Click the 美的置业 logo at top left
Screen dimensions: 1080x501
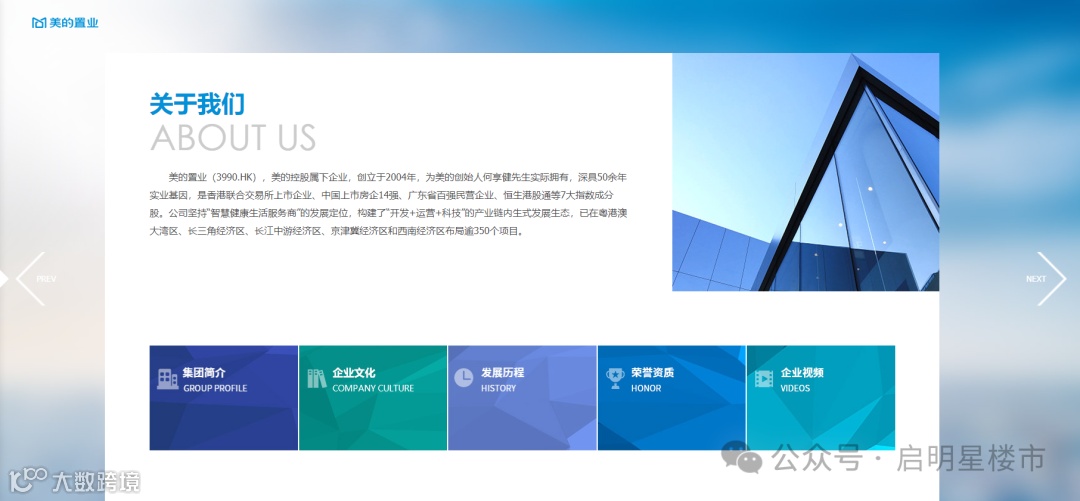tap(65, 23)
